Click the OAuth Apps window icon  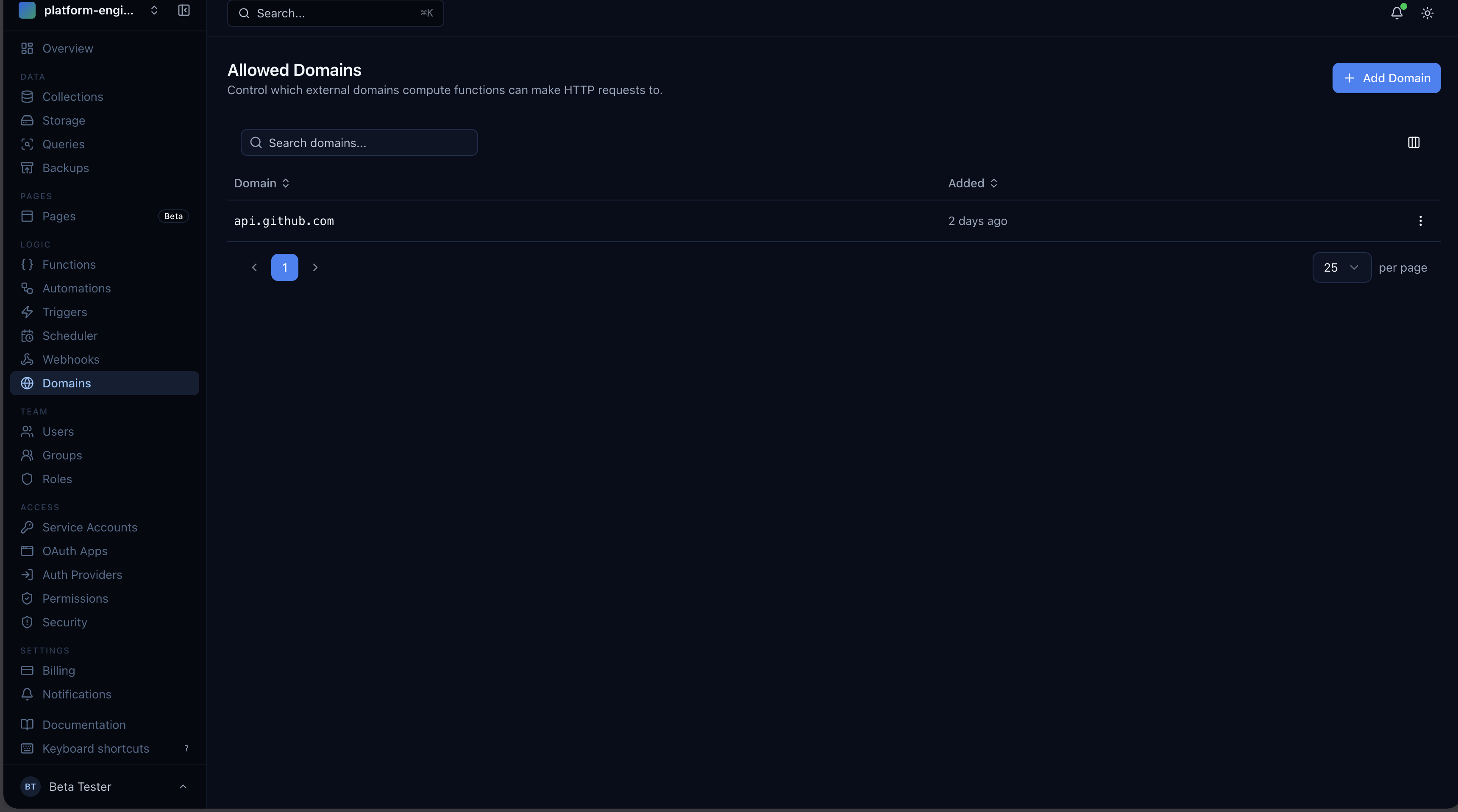click(x=27, y=551)
